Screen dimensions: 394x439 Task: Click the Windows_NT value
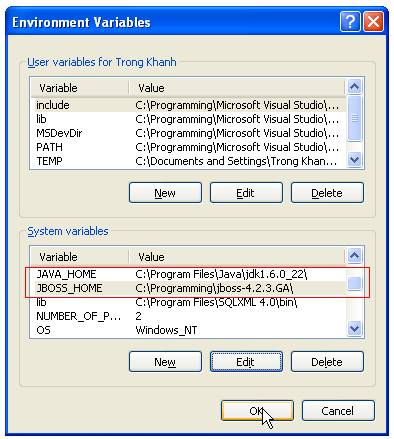(166, 330)
